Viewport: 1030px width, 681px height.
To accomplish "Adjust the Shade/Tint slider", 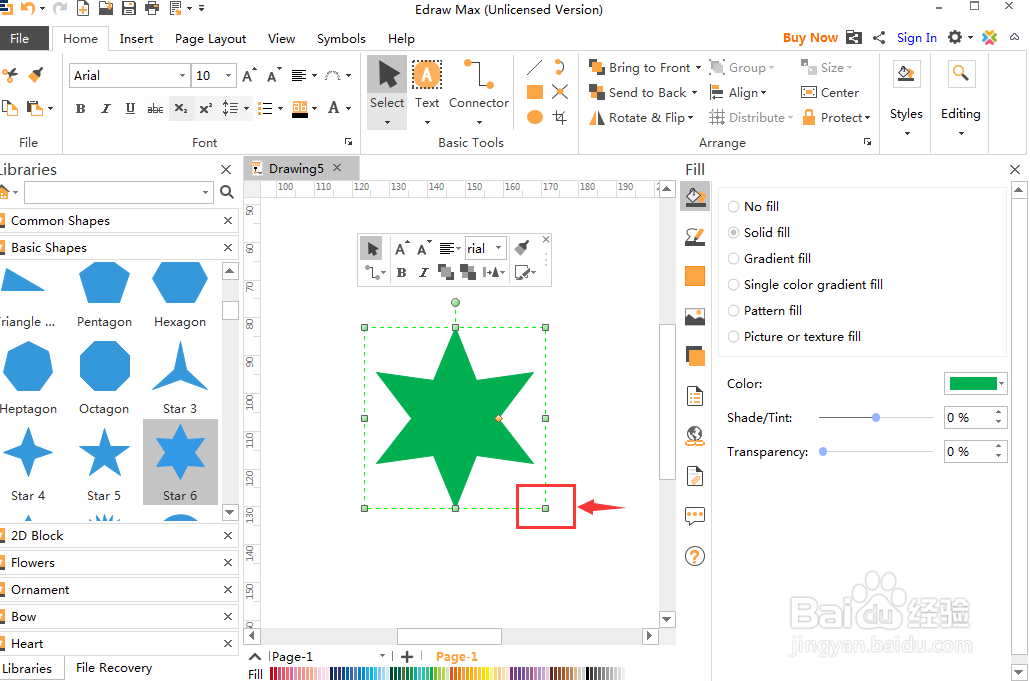I will [876, 418].
